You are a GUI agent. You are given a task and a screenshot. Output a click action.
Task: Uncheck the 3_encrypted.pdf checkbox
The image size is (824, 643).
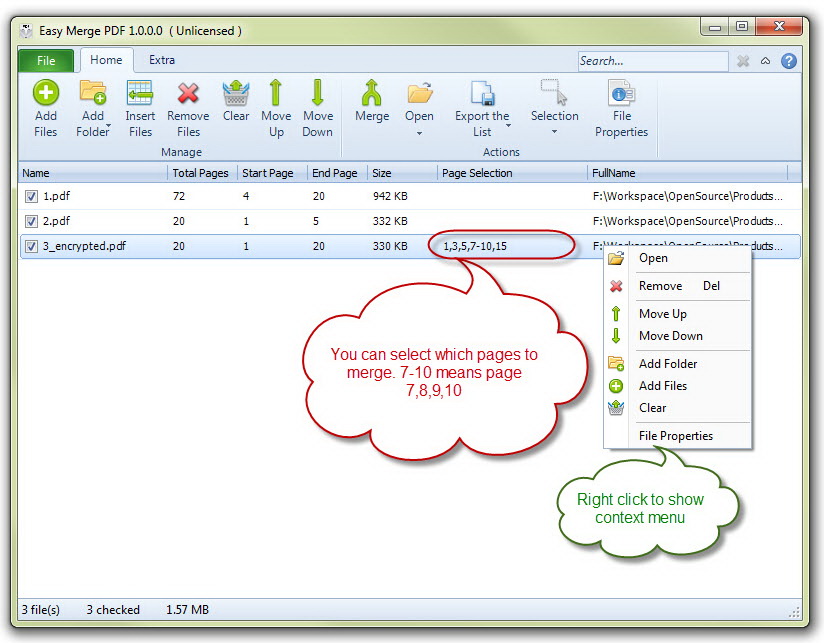pos(31,246)
